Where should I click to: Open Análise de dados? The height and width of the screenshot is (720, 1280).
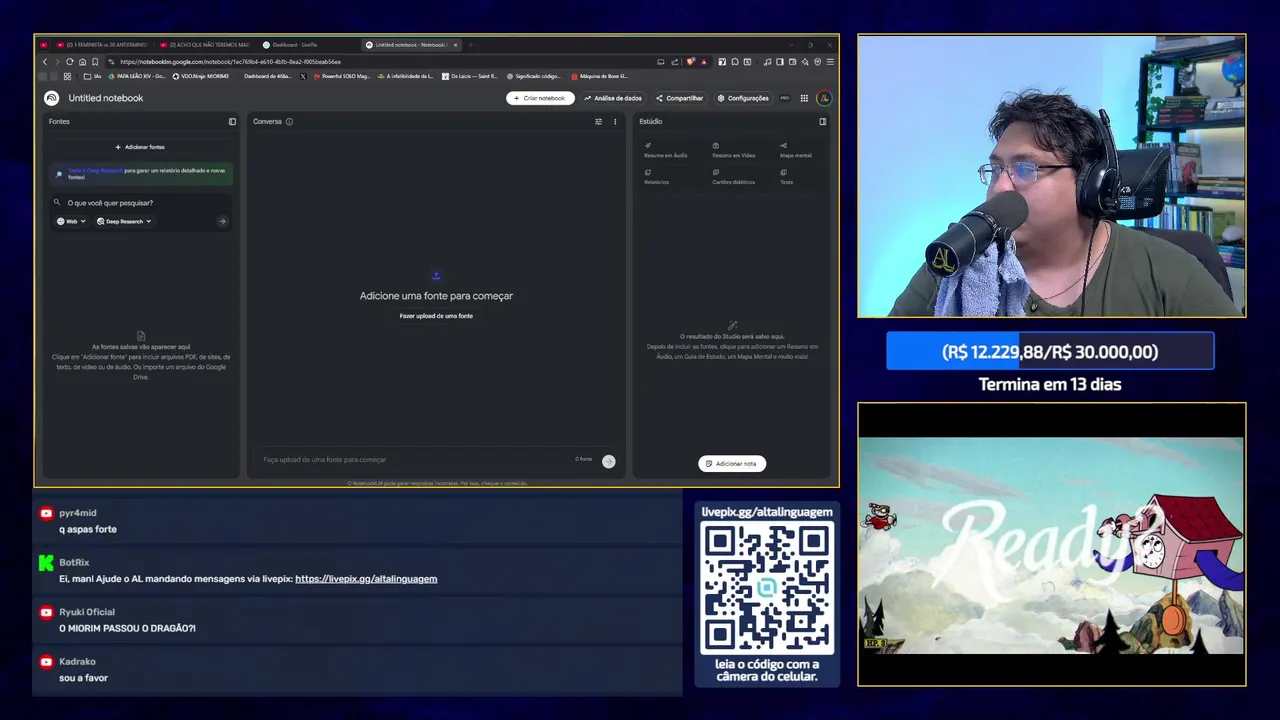pos(613,98)
